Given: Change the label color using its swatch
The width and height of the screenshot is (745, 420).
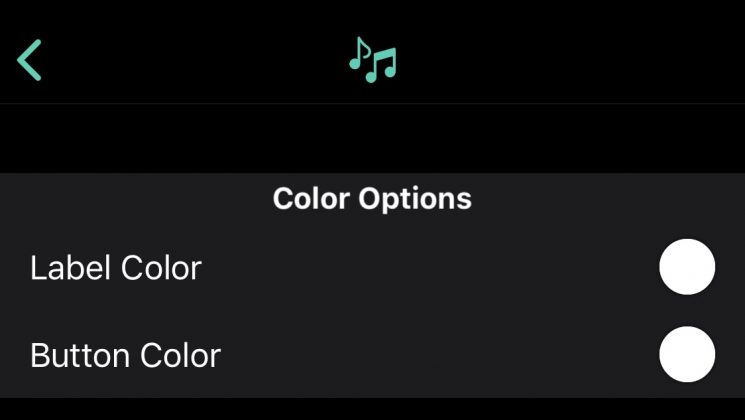Looking at the screenshot, I should [687, 267].
